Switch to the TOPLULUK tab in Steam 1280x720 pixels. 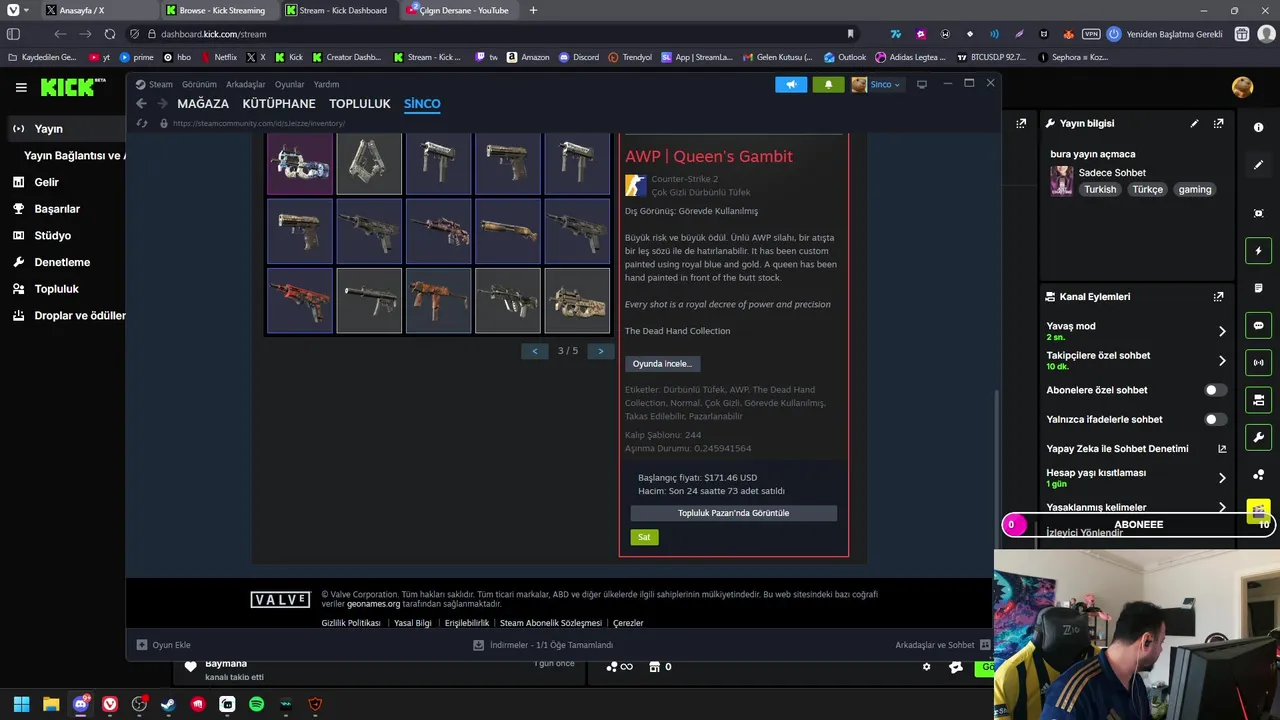tap(360, 104)
